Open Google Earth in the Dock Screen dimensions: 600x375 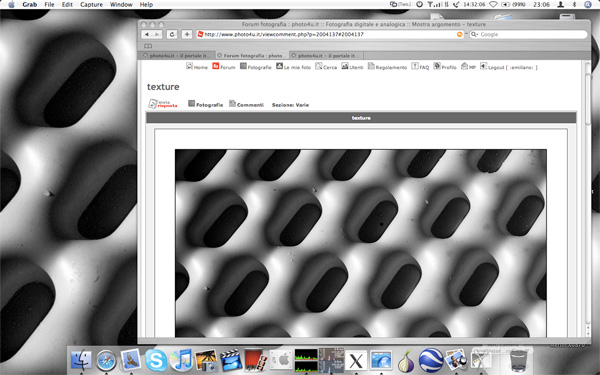(x=431, y=360)
